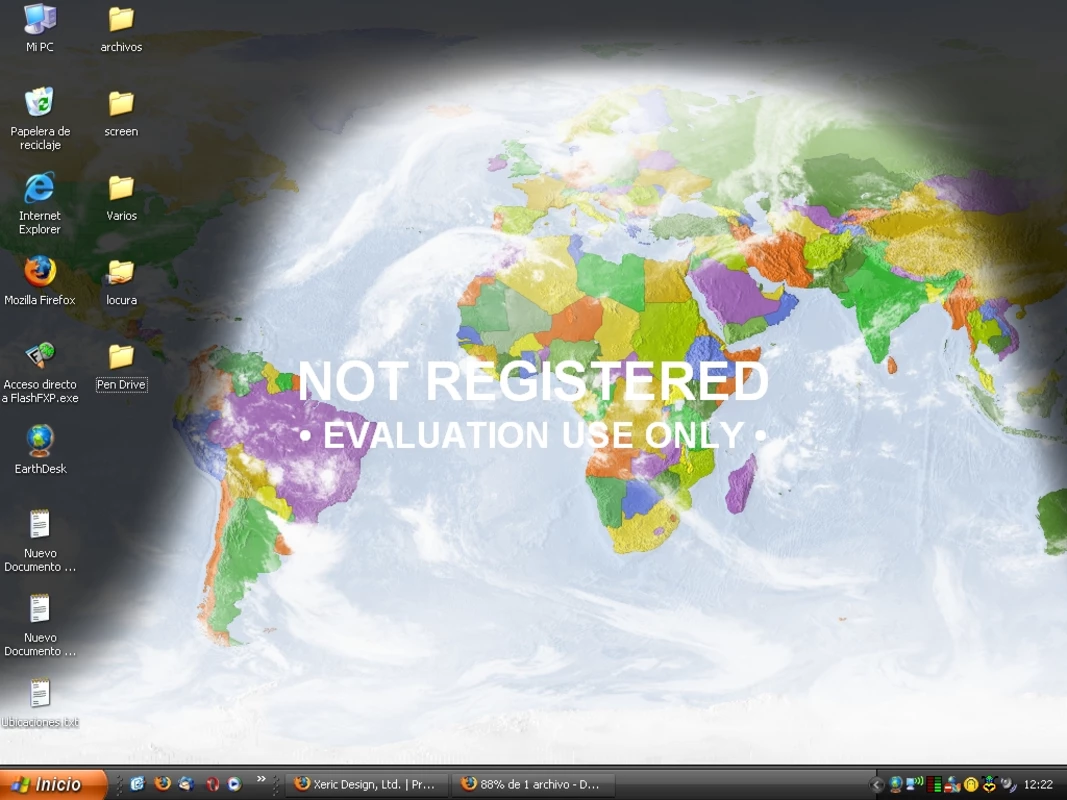The height and width of the screenshot is (800, 1067).
Task: Open the MSN Messenger tray icon
Action: coord(952,784)
